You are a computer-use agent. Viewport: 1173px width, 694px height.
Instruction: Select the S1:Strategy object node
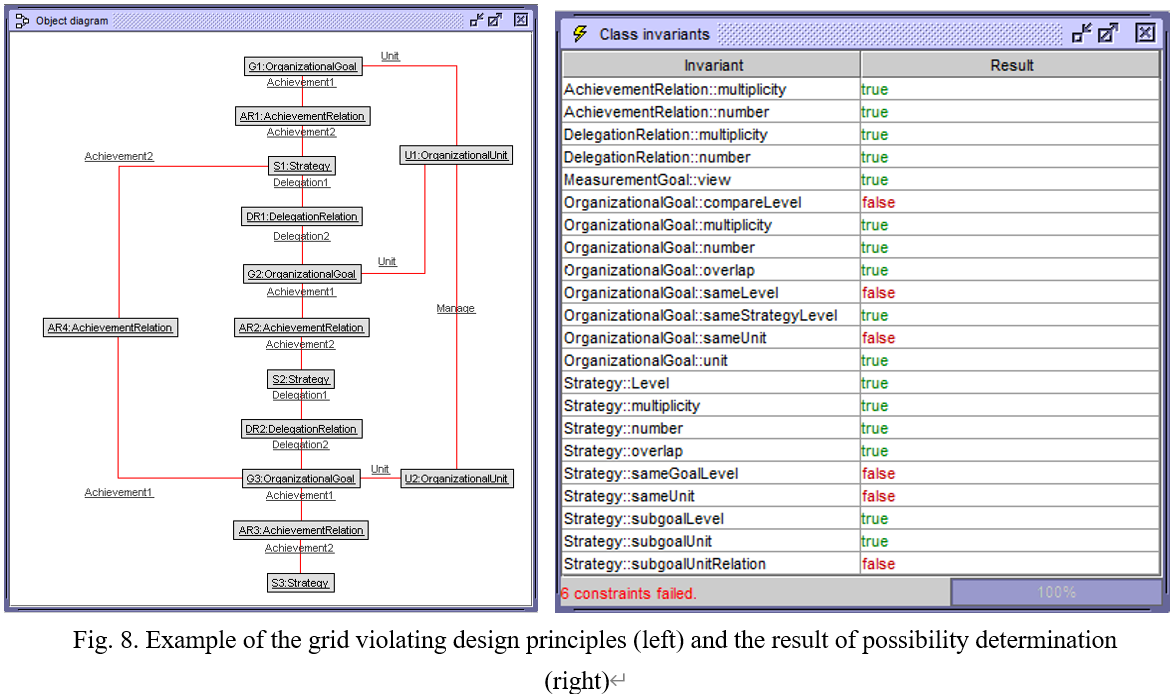click(x=301, y=165)
